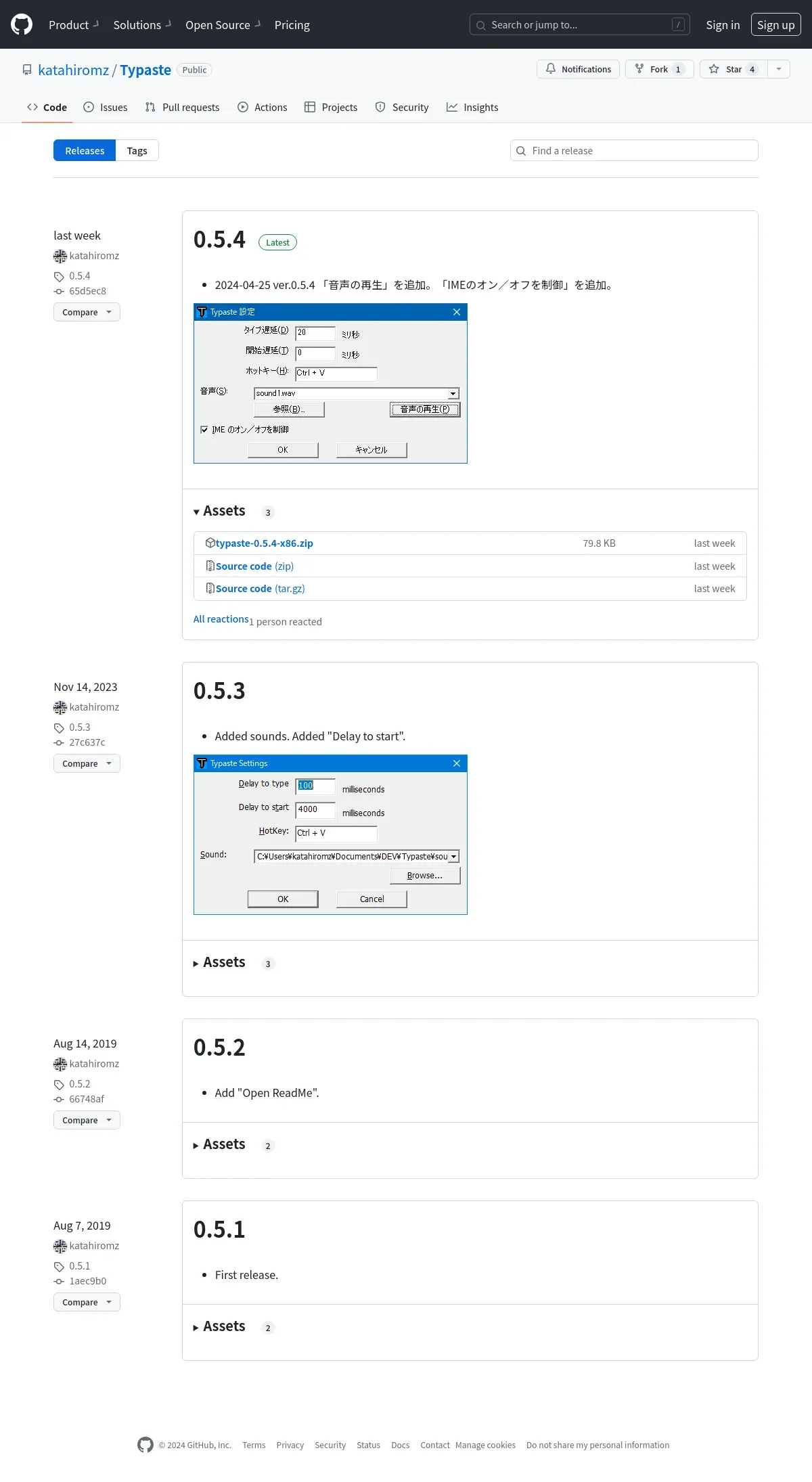Open the 0.5.3 release title
Image resolution: width=812 pixels, height=1482 pixels.
click(219, 691)
